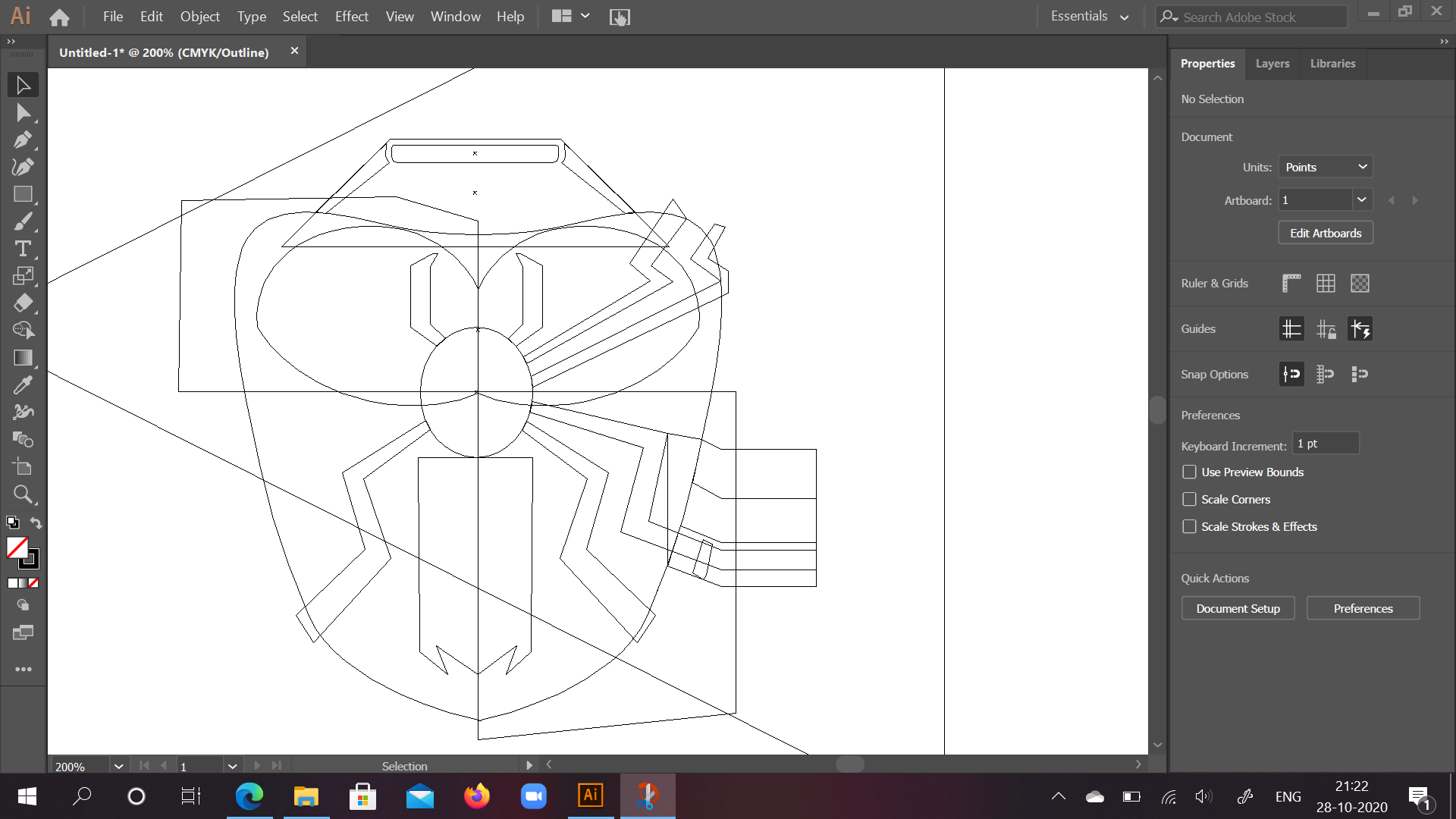1456x819 pixels.
Task: Click the Keyboard Increment input field
Action: tap(1326, 444)
